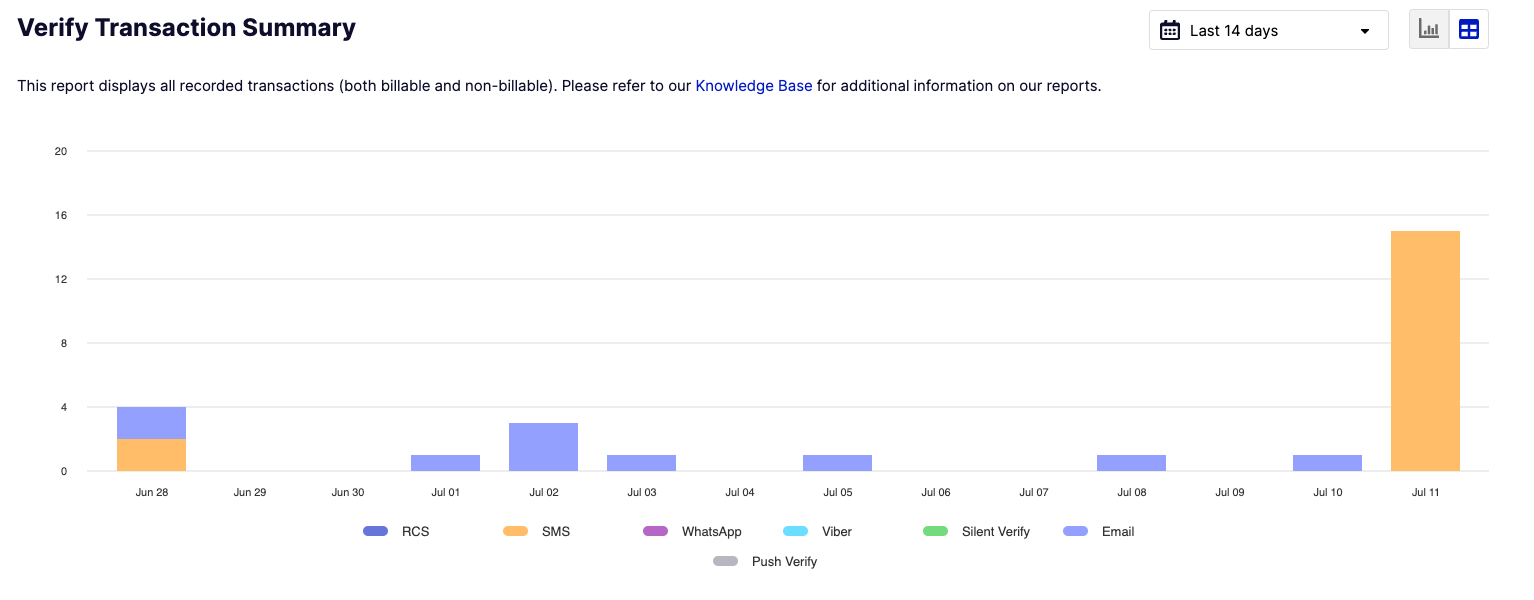This screenshot has height=600, width=1534.
Task: Click the Email bar for Jul 05
Action: (837, 463)
